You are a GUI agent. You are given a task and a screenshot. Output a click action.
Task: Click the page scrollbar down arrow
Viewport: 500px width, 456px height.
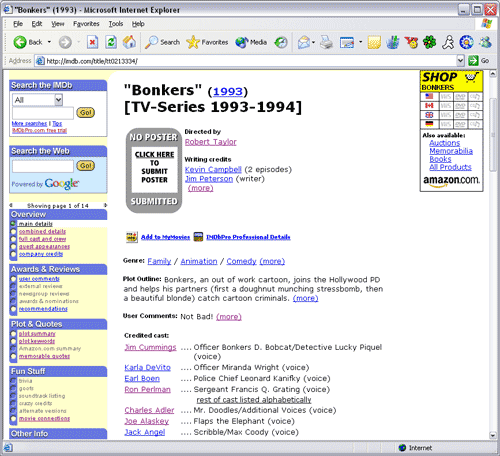pos(493,435)
